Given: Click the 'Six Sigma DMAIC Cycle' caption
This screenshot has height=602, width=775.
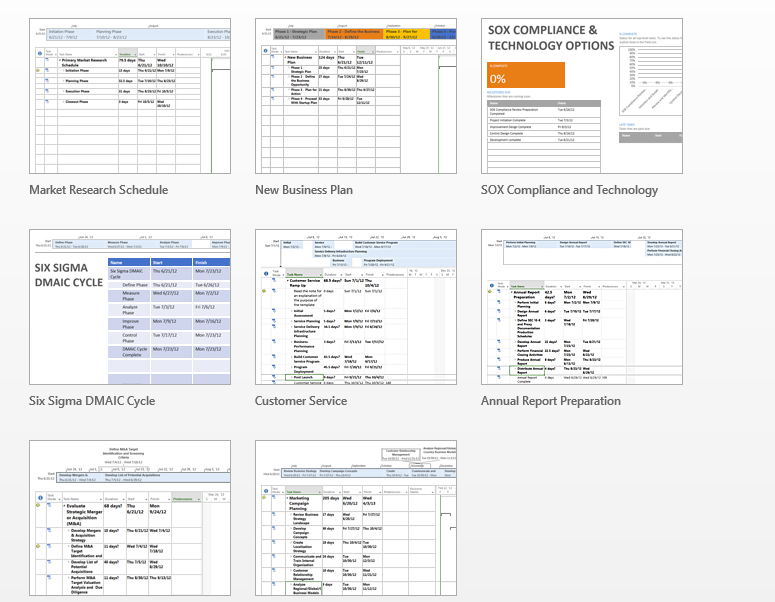Looking at the screenshot, I should [92, 401].
